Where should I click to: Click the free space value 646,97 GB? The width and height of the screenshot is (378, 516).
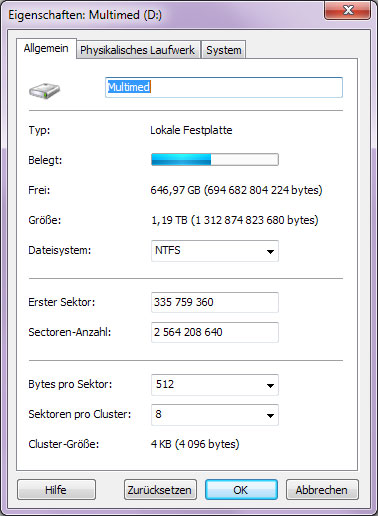pos(236,190)
